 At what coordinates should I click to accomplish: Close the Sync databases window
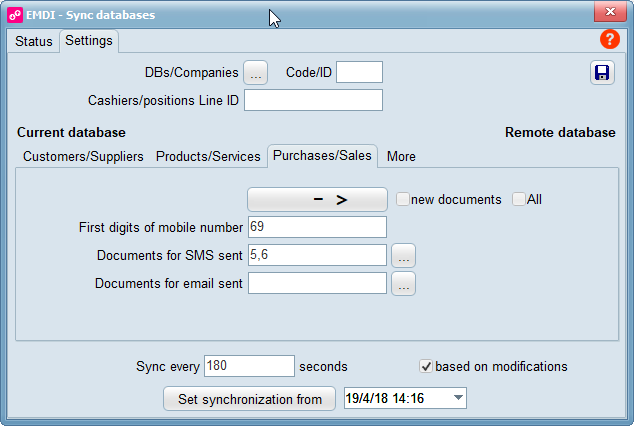604,13
